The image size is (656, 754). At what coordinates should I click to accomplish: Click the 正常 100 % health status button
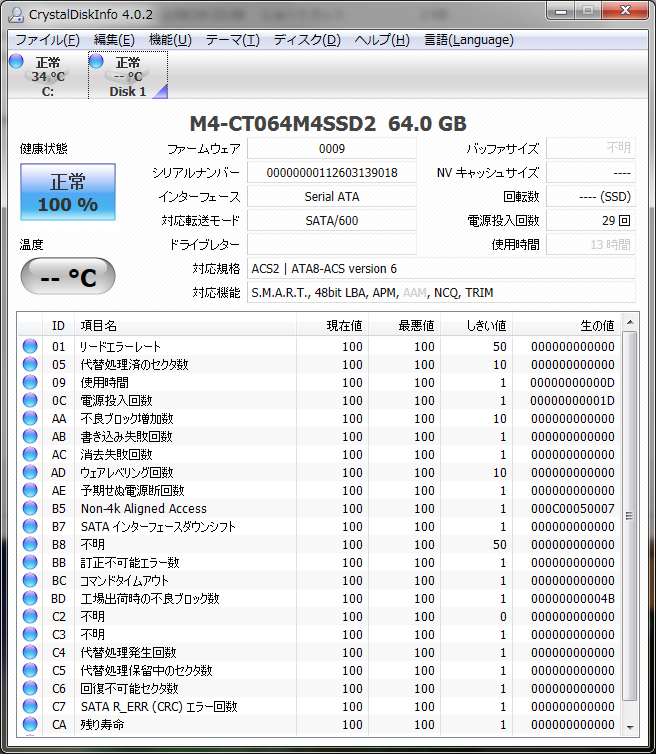tap(68, 192)
